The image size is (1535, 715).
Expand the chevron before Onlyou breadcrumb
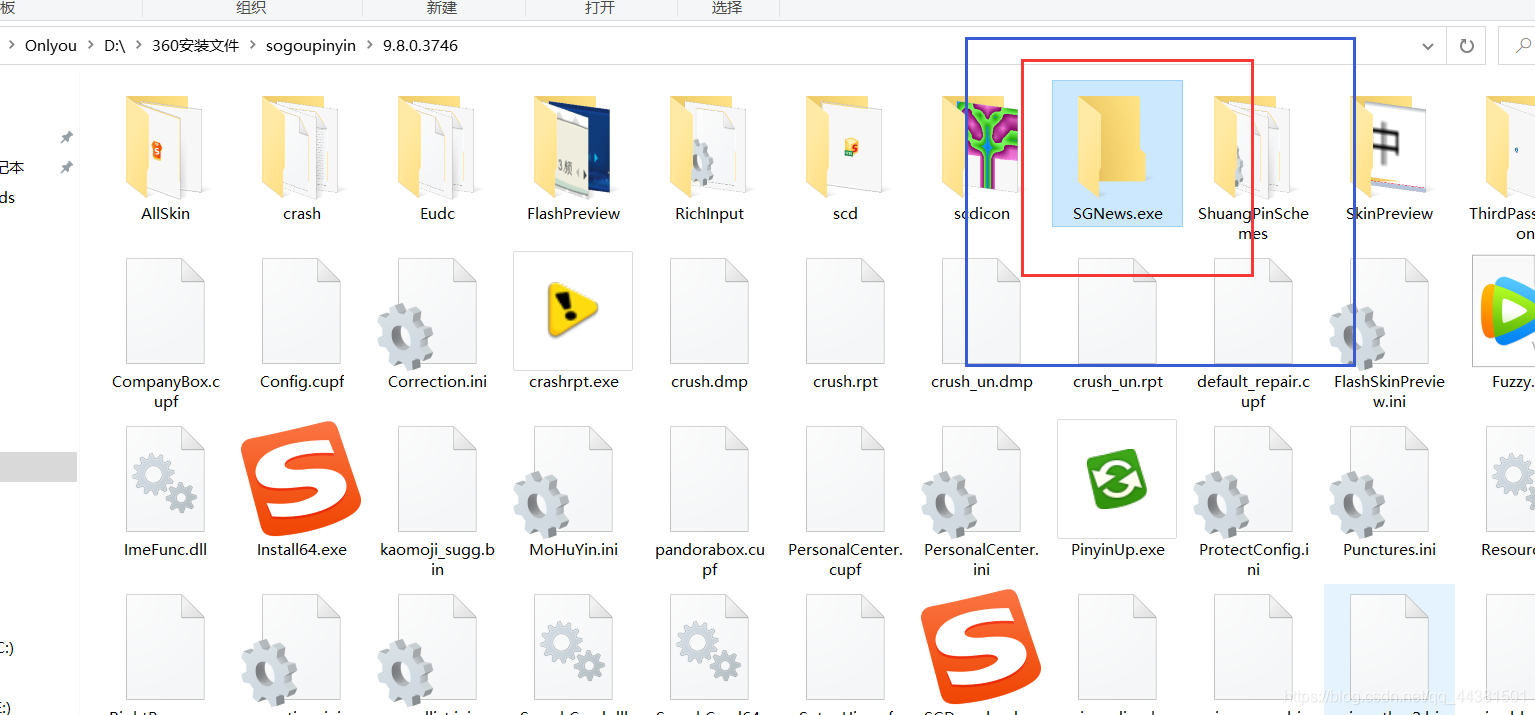[x=11, y=46]
